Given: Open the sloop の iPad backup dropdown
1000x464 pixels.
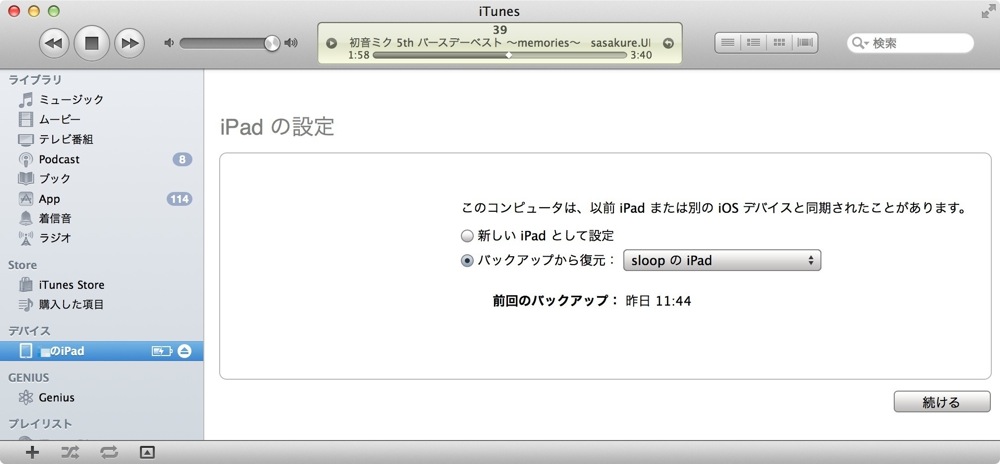Looking at the screenshot, I should tap(722, 261).
